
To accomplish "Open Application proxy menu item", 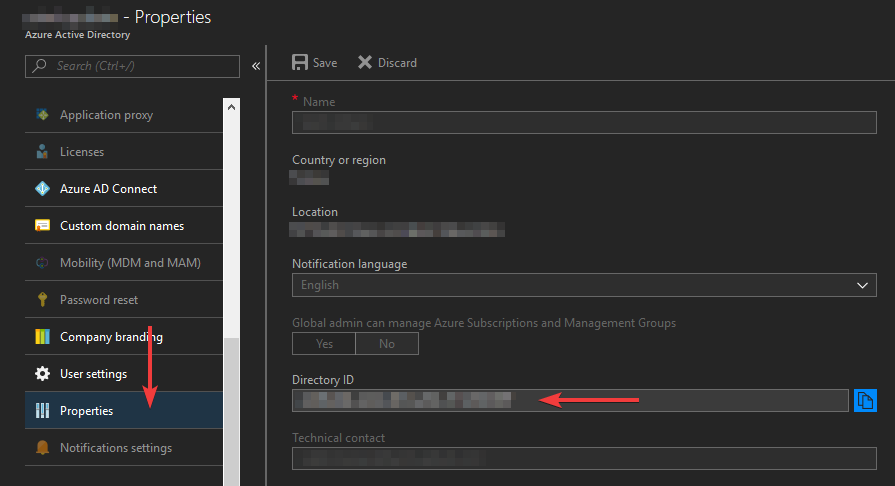I will tap(124, 115).
